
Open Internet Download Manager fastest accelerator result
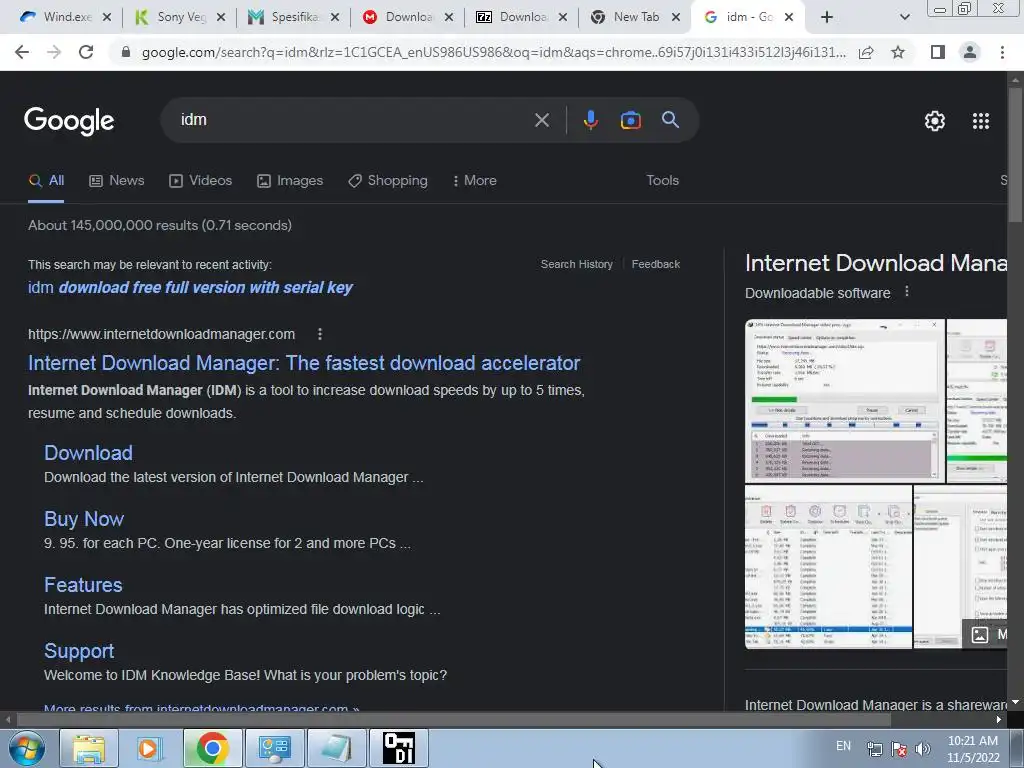(x=304, y=363)
